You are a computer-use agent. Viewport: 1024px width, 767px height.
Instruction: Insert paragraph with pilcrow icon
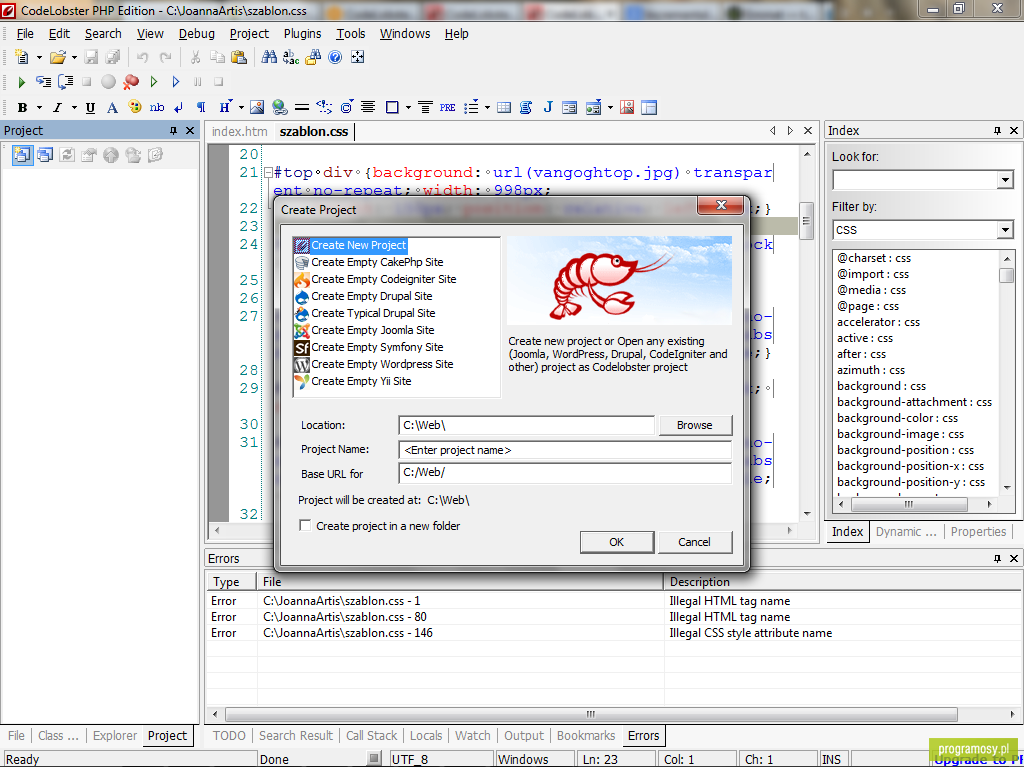click(x=201, y=107)
